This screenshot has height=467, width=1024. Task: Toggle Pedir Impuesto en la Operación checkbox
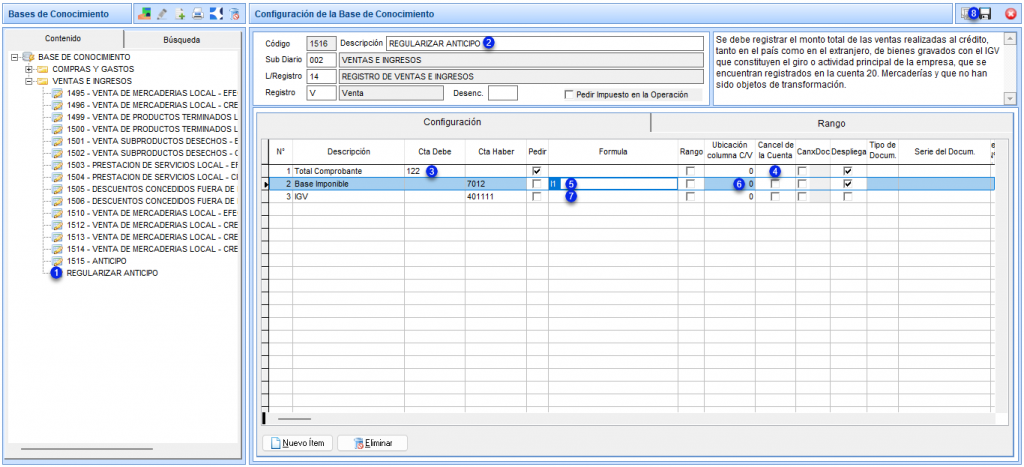[x=569, y=95]
